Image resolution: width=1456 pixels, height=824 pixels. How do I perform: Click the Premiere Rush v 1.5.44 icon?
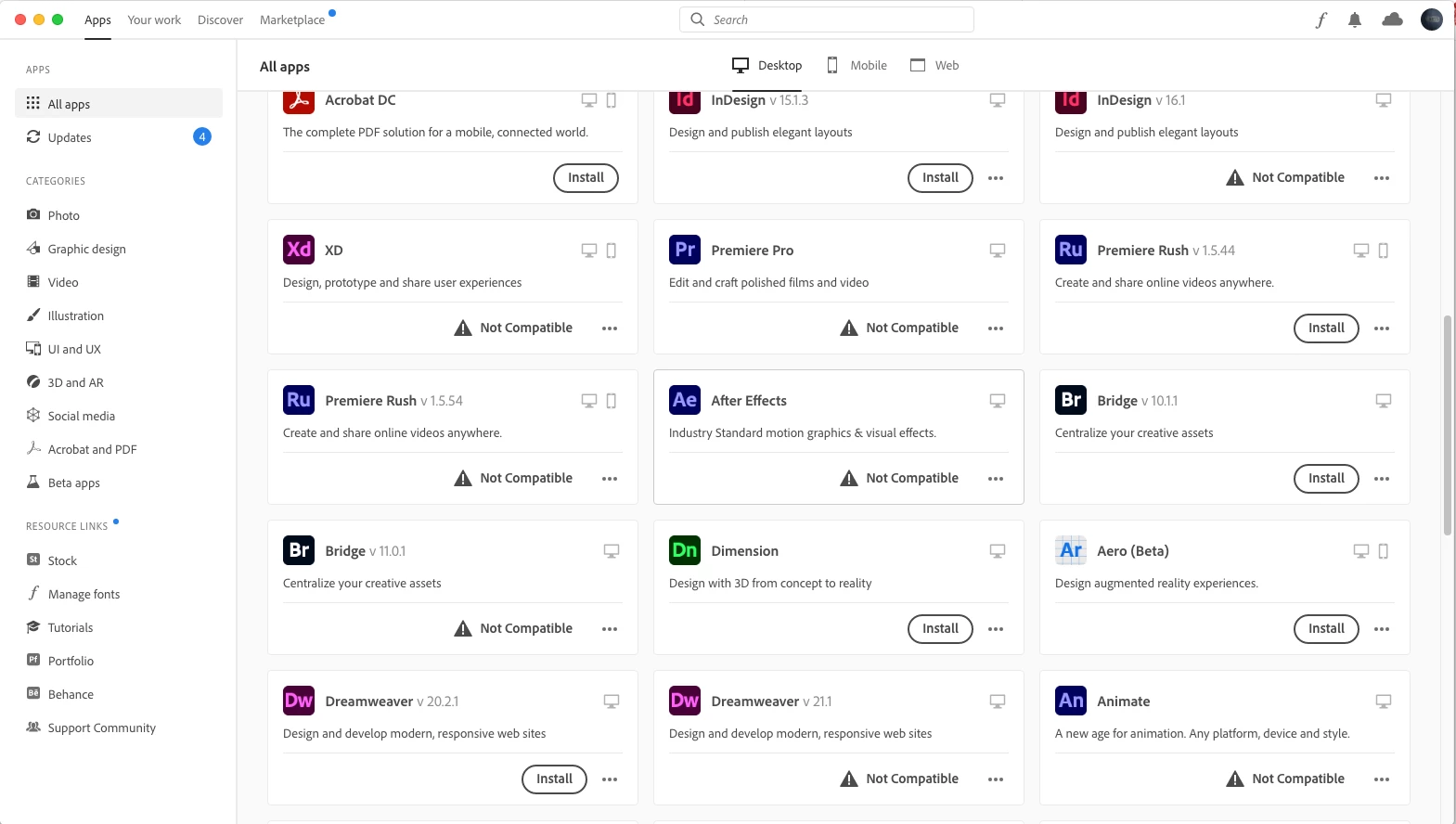pyautogui.click(x=1071, y=250)
